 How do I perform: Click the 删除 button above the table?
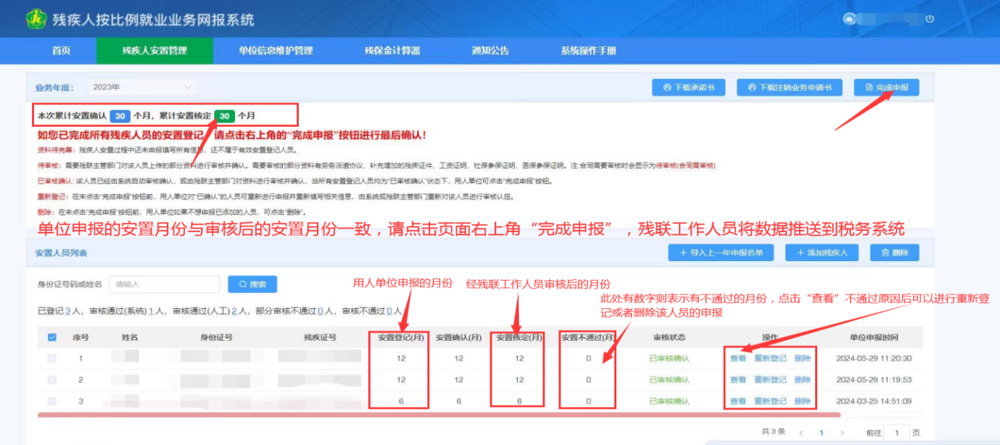click(x=894, y=252)
